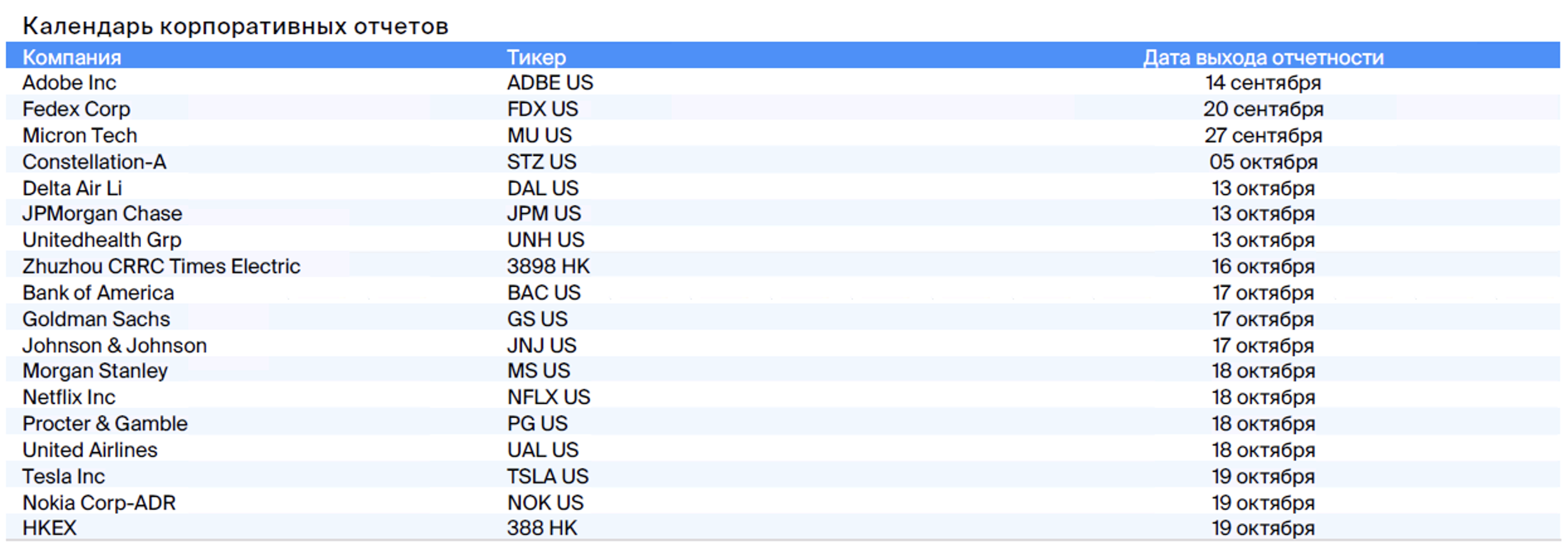1568x547 pixels.
Task: Select the 'Fedex Corp' company cell
Action: (76, 109)
